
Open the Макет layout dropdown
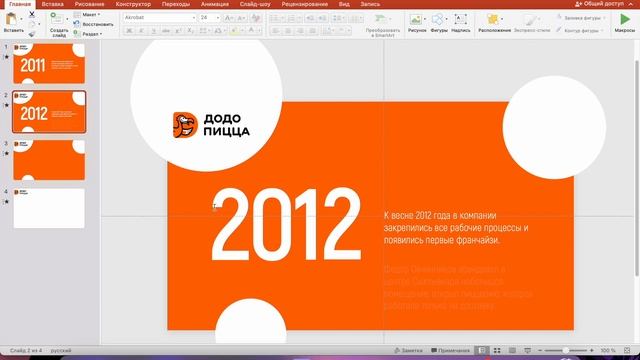(x=87, y=15)
